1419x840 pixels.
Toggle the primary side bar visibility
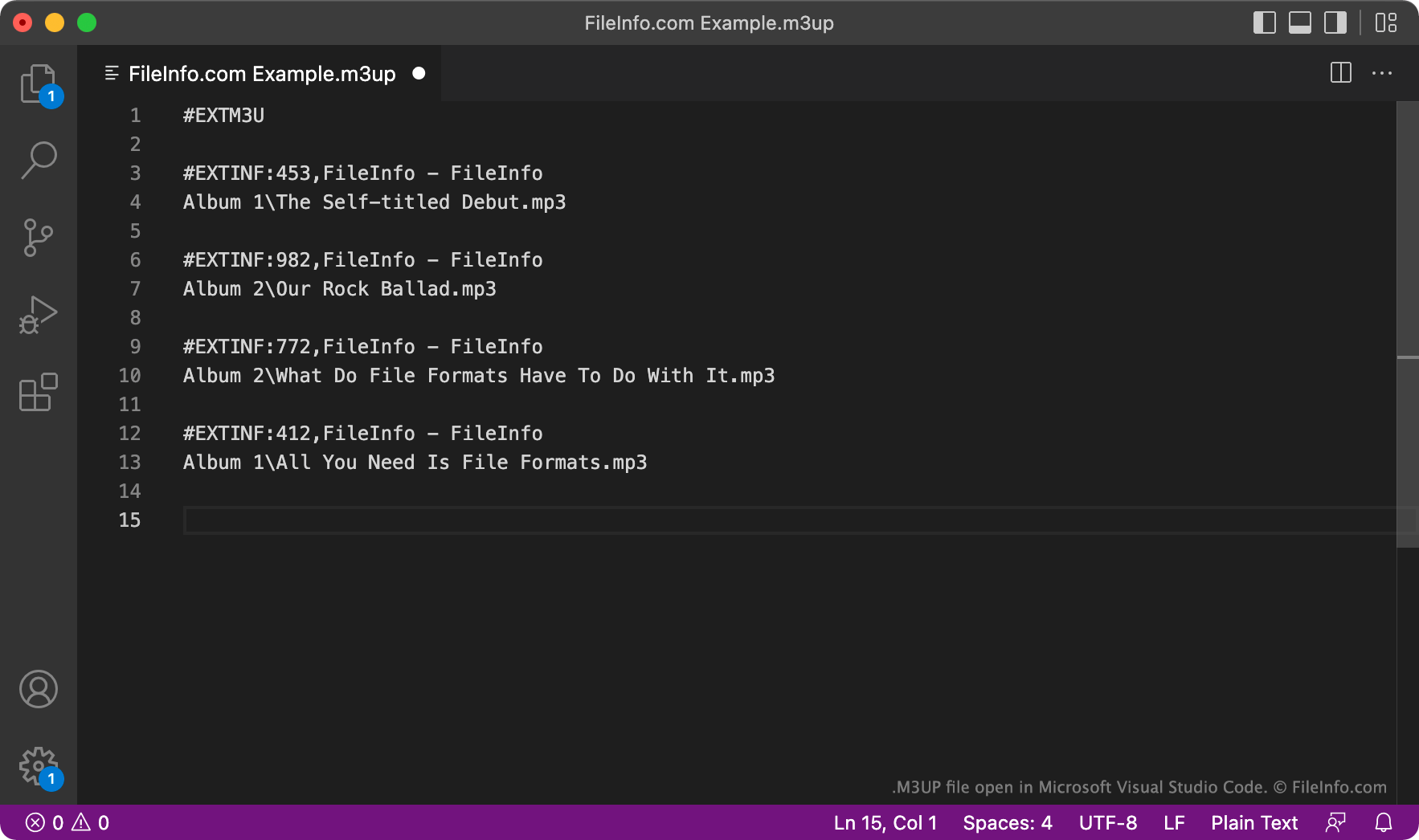(1265, 22)
